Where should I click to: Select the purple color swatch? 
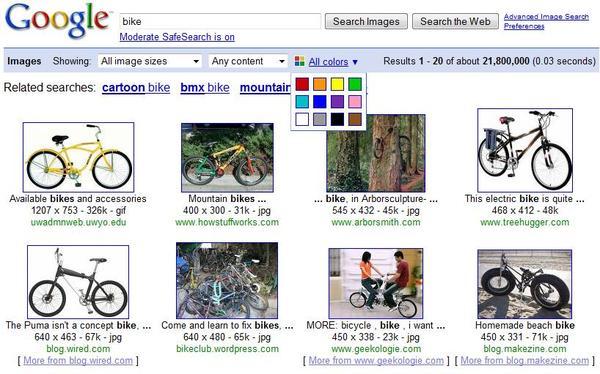[x=337, y=101]
